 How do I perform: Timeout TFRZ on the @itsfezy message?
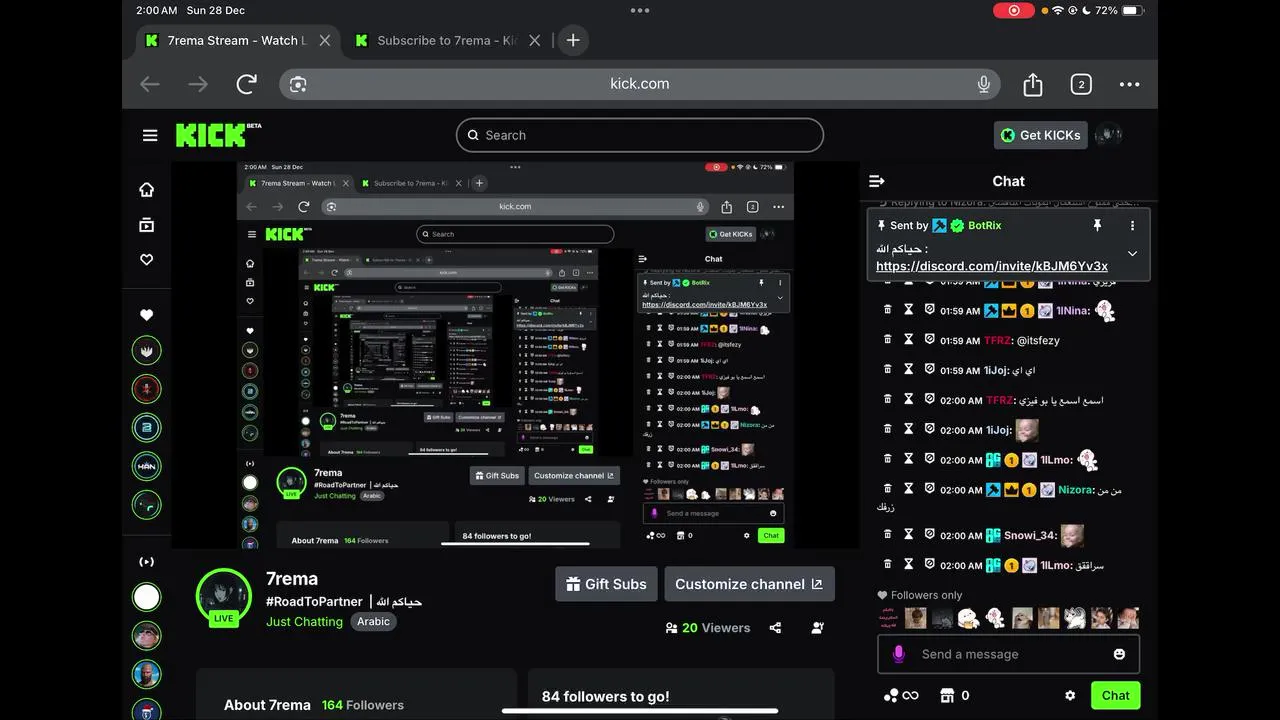click(x=909, y=340)
